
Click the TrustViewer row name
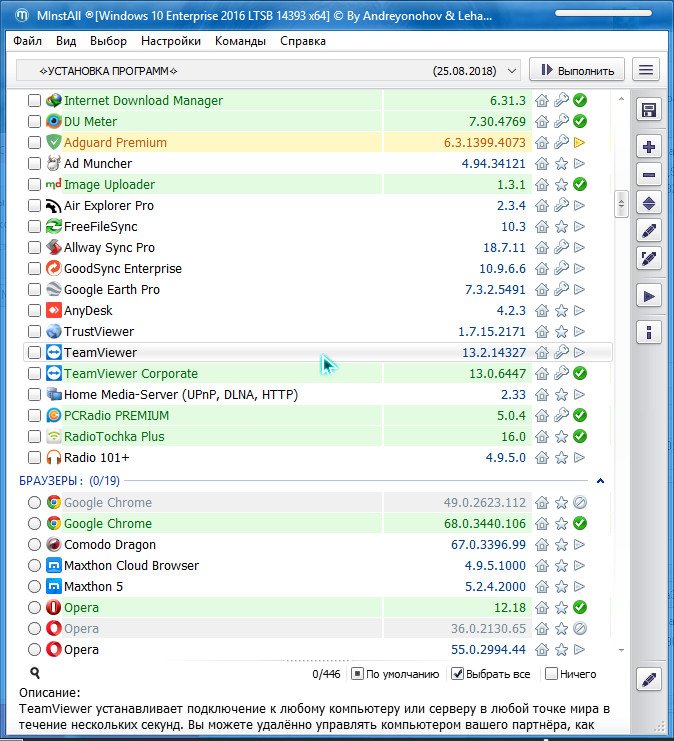tap(99, 332)
